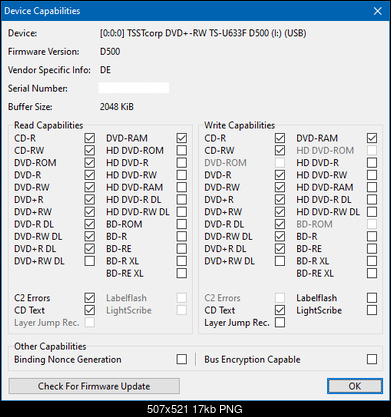The width and height of the screenshot is (391, 417).
Task: Toggle Read CD-R checkbox
Action: pos(90,138)
